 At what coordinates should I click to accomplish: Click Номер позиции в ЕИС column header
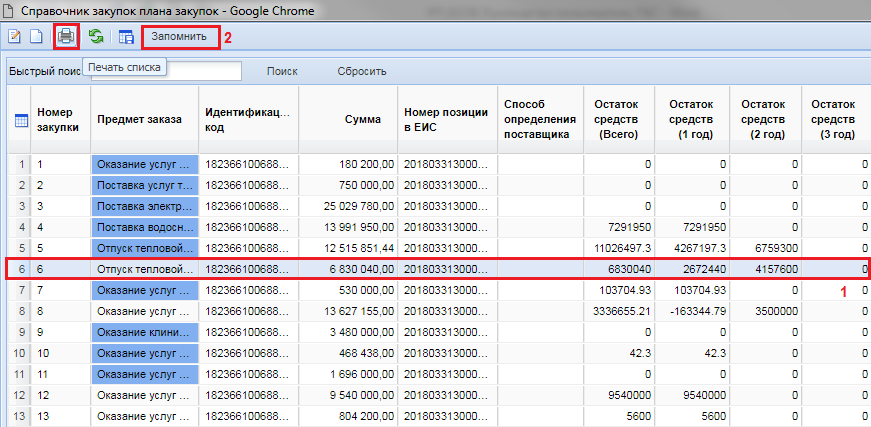[x=446, y=120]
